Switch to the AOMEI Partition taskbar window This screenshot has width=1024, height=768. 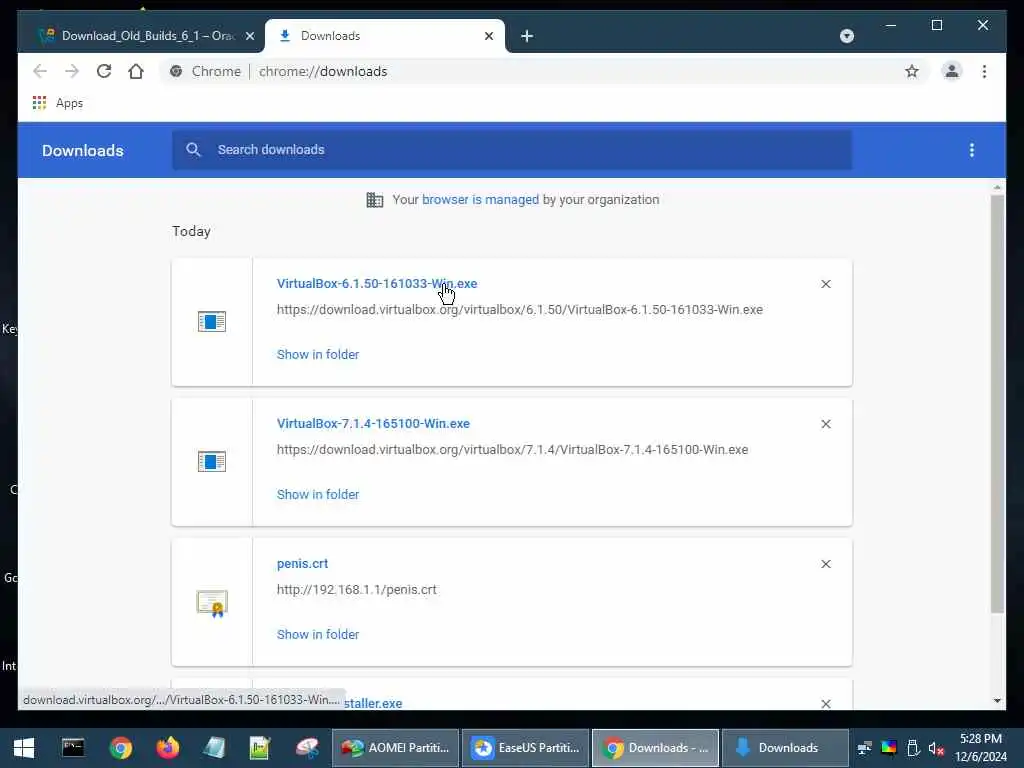coord(396,748)
